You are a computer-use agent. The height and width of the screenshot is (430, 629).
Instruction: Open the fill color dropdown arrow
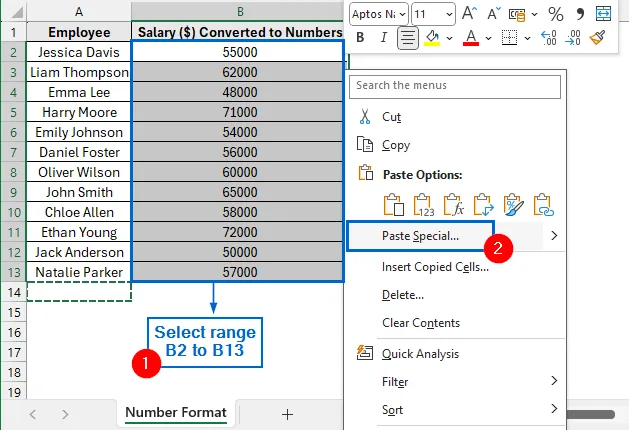[449, 38]
